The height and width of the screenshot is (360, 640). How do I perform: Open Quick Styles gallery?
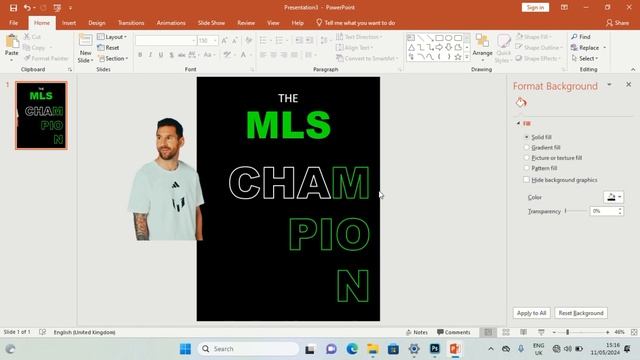(x=503, y=48)
